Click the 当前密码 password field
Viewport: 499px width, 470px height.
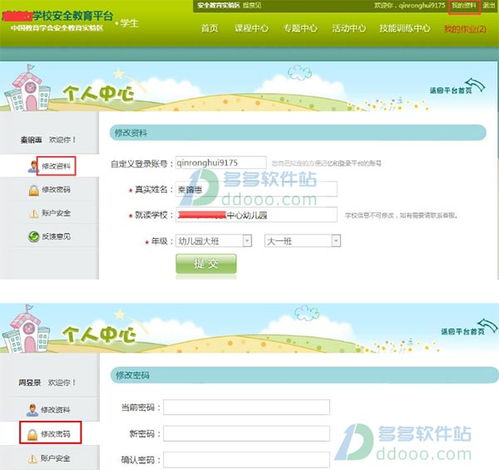click(246, 407)
